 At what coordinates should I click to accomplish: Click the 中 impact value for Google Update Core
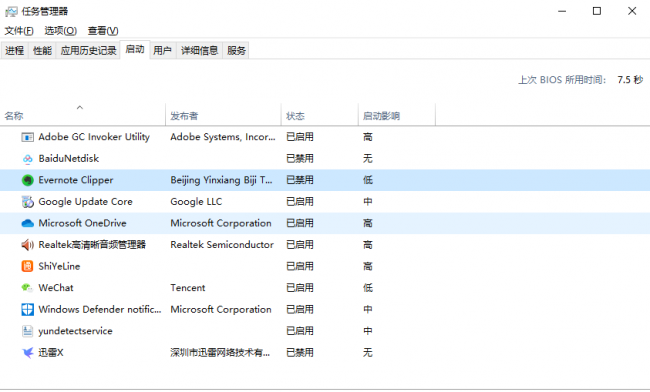pyautogui.click(x=368, y=202)
